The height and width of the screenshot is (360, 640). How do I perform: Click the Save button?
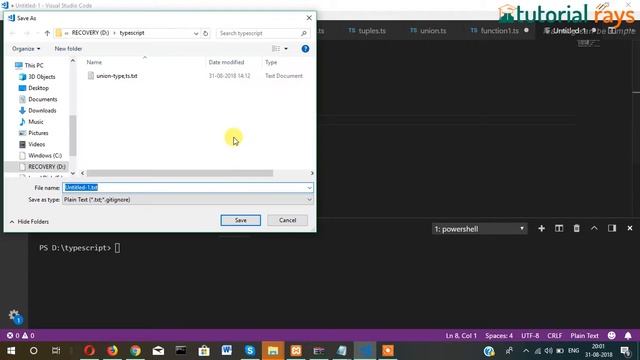(x=240, y=220)
